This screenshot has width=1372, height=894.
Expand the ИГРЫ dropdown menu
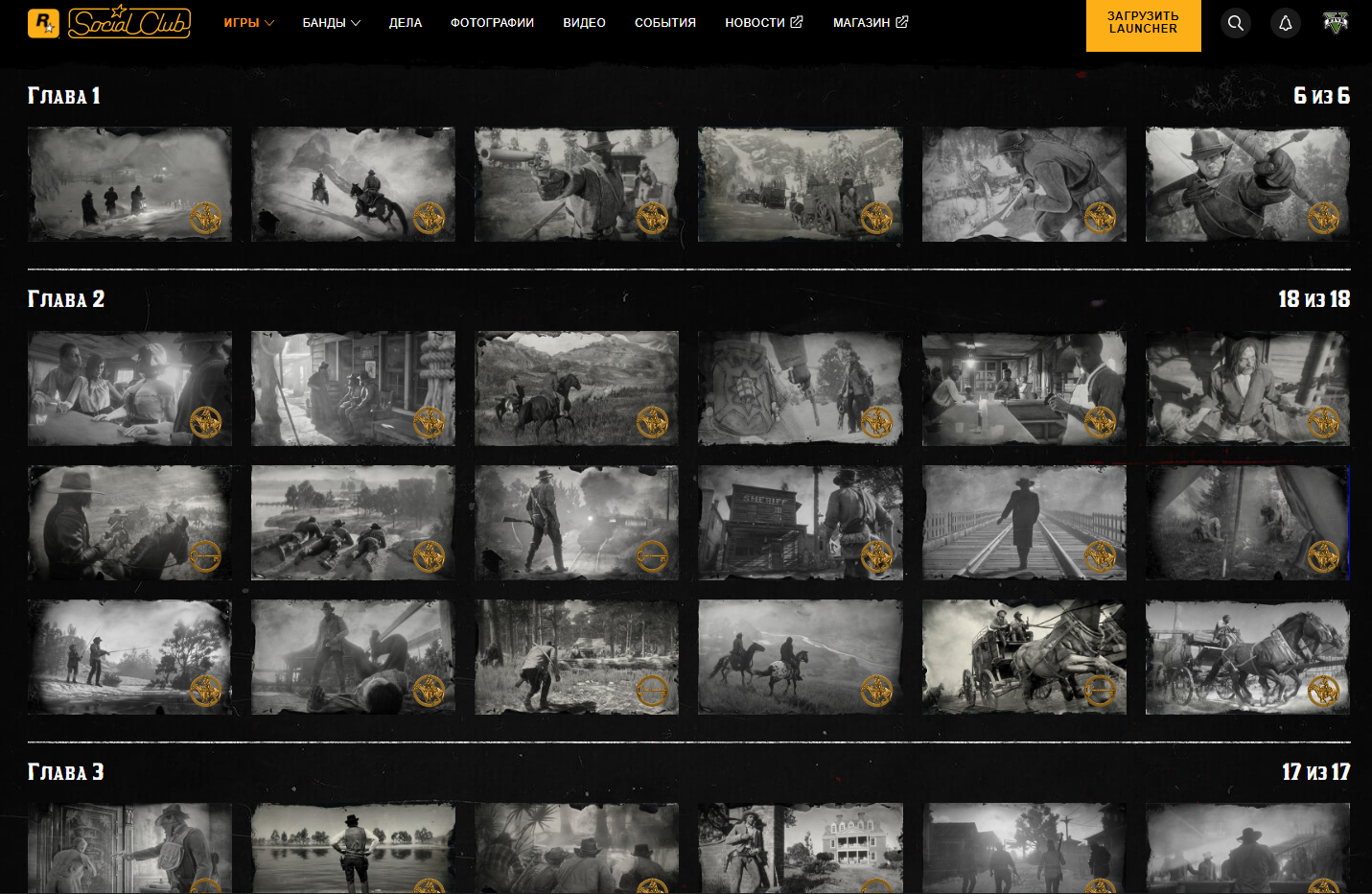[x=248, y=23]
